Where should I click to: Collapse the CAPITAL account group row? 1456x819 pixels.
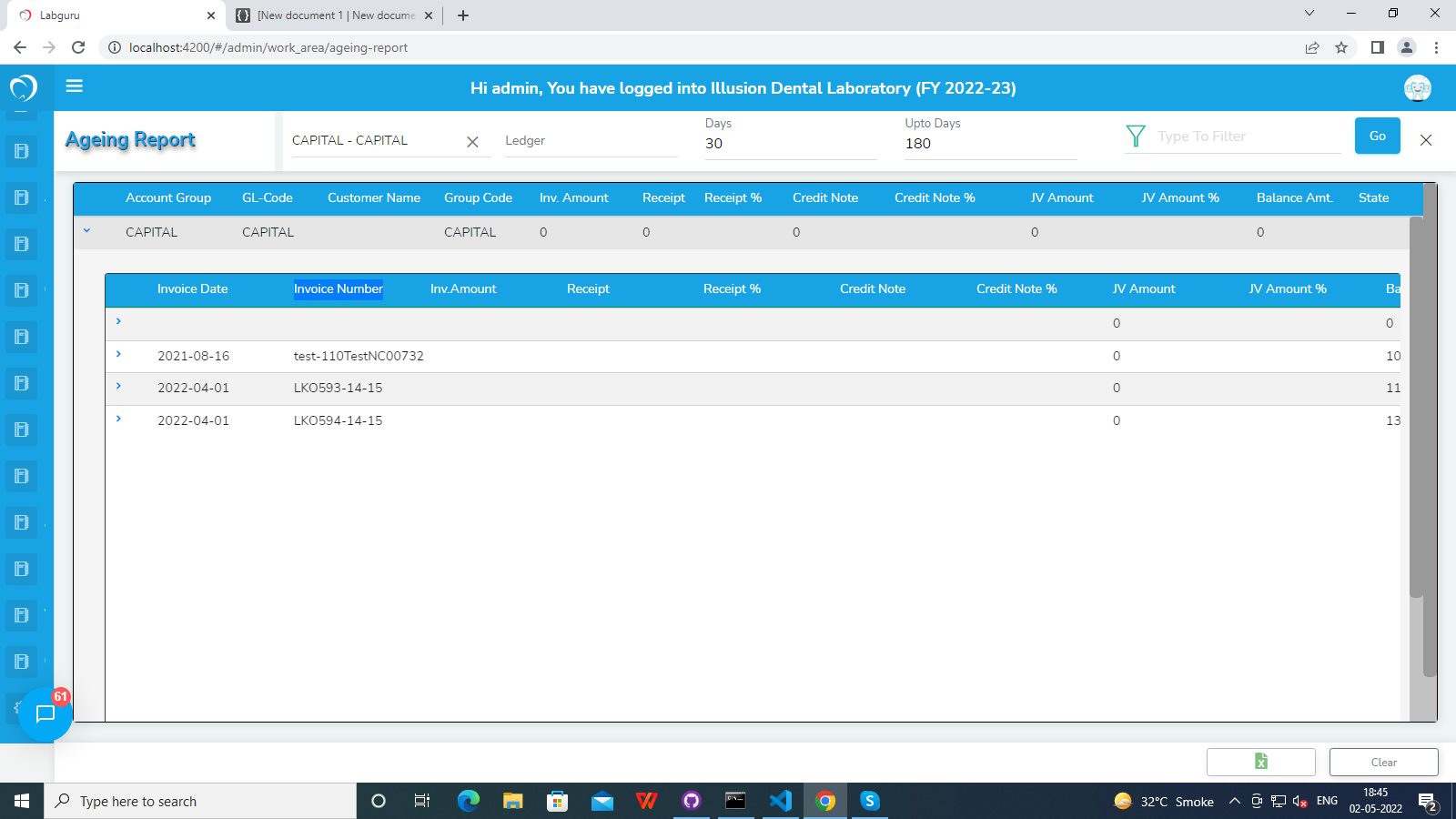coord(87,231)
